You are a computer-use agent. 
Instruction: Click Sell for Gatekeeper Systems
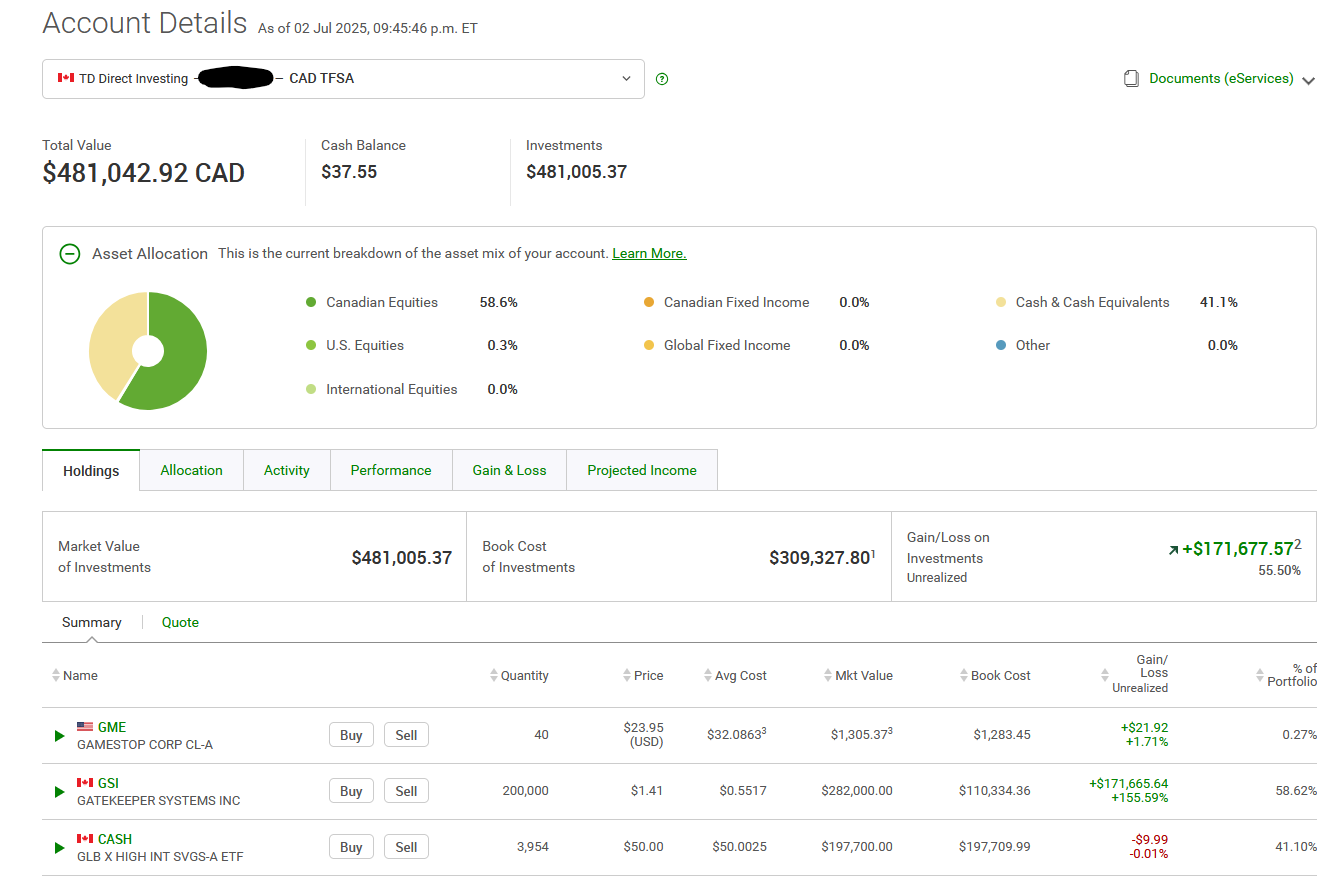coord(406,791)
